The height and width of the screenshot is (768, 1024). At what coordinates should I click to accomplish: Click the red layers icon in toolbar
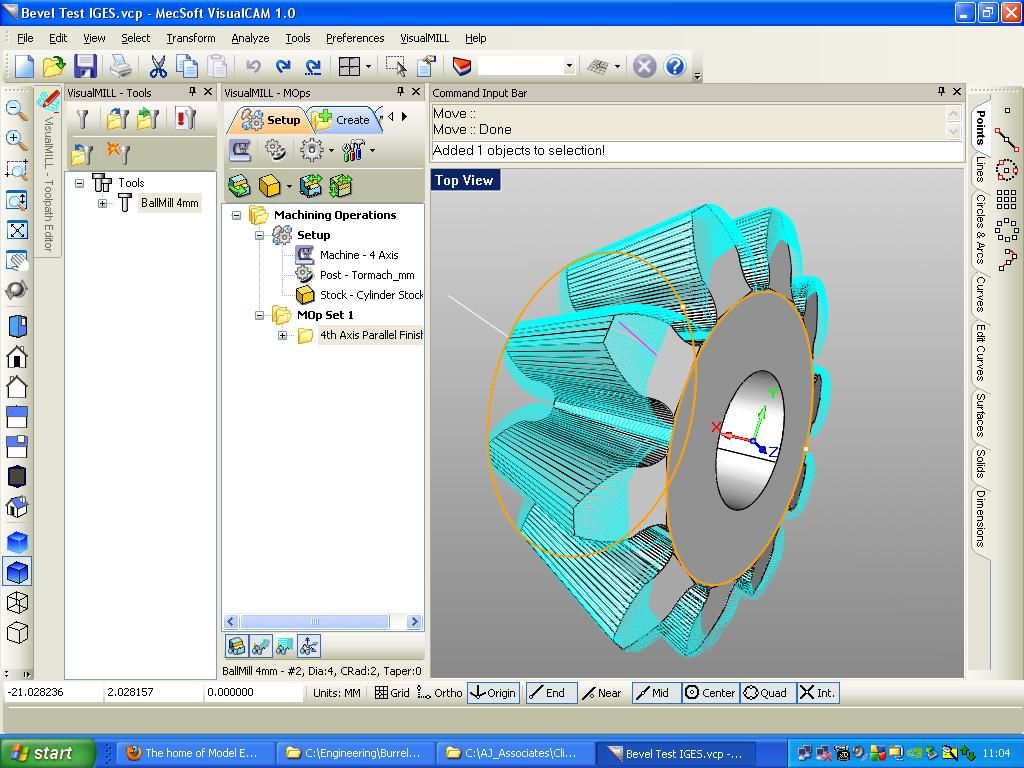coord(462,66)
